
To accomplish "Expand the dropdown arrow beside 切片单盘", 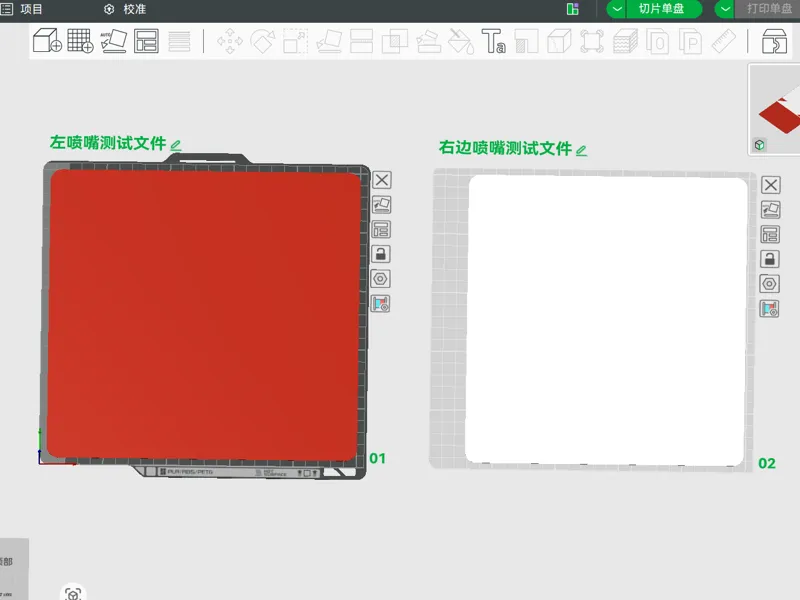I will (617, 9).
